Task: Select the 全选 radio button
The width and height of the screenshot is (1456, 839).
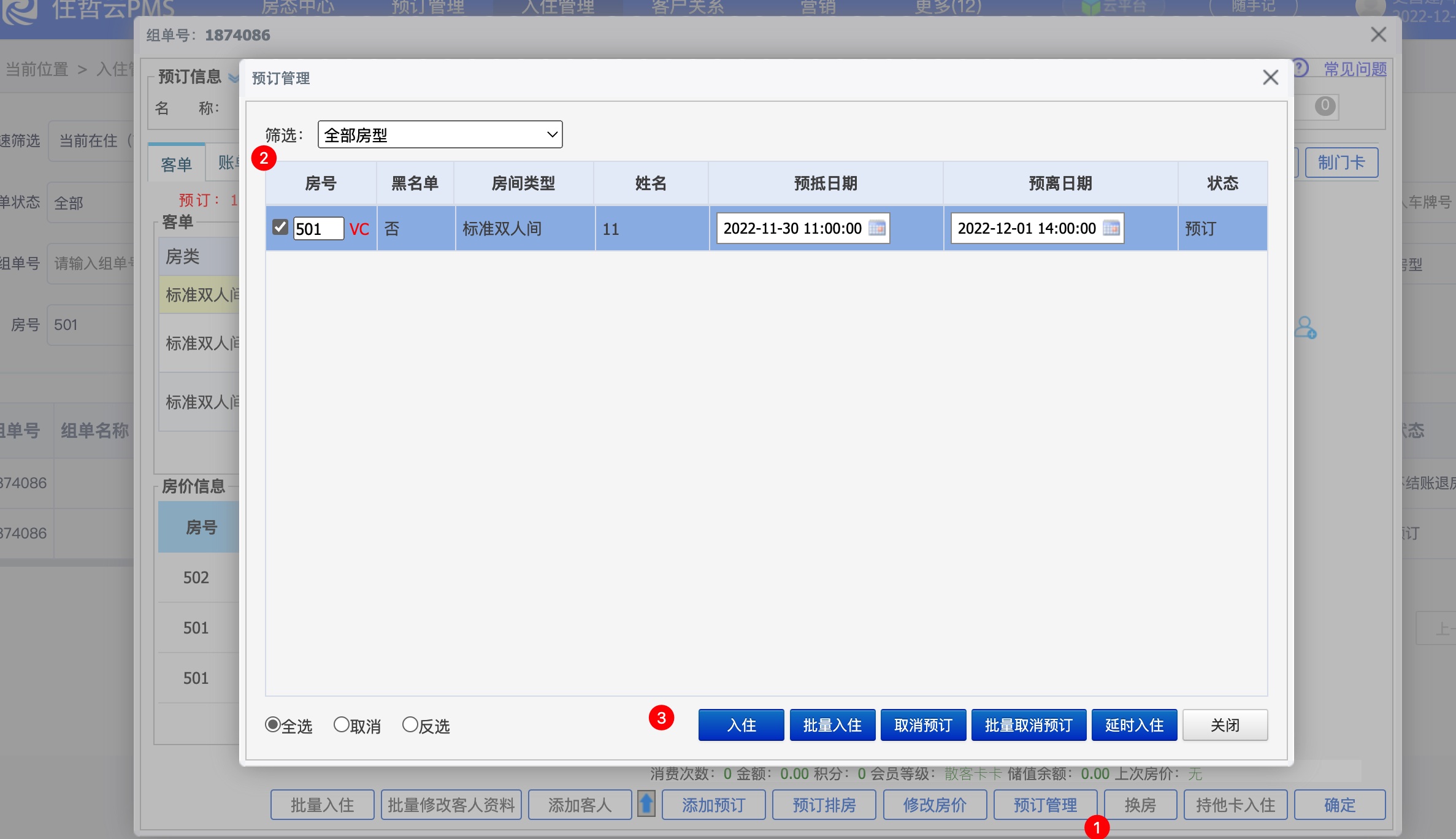Action: coord(272,724)
